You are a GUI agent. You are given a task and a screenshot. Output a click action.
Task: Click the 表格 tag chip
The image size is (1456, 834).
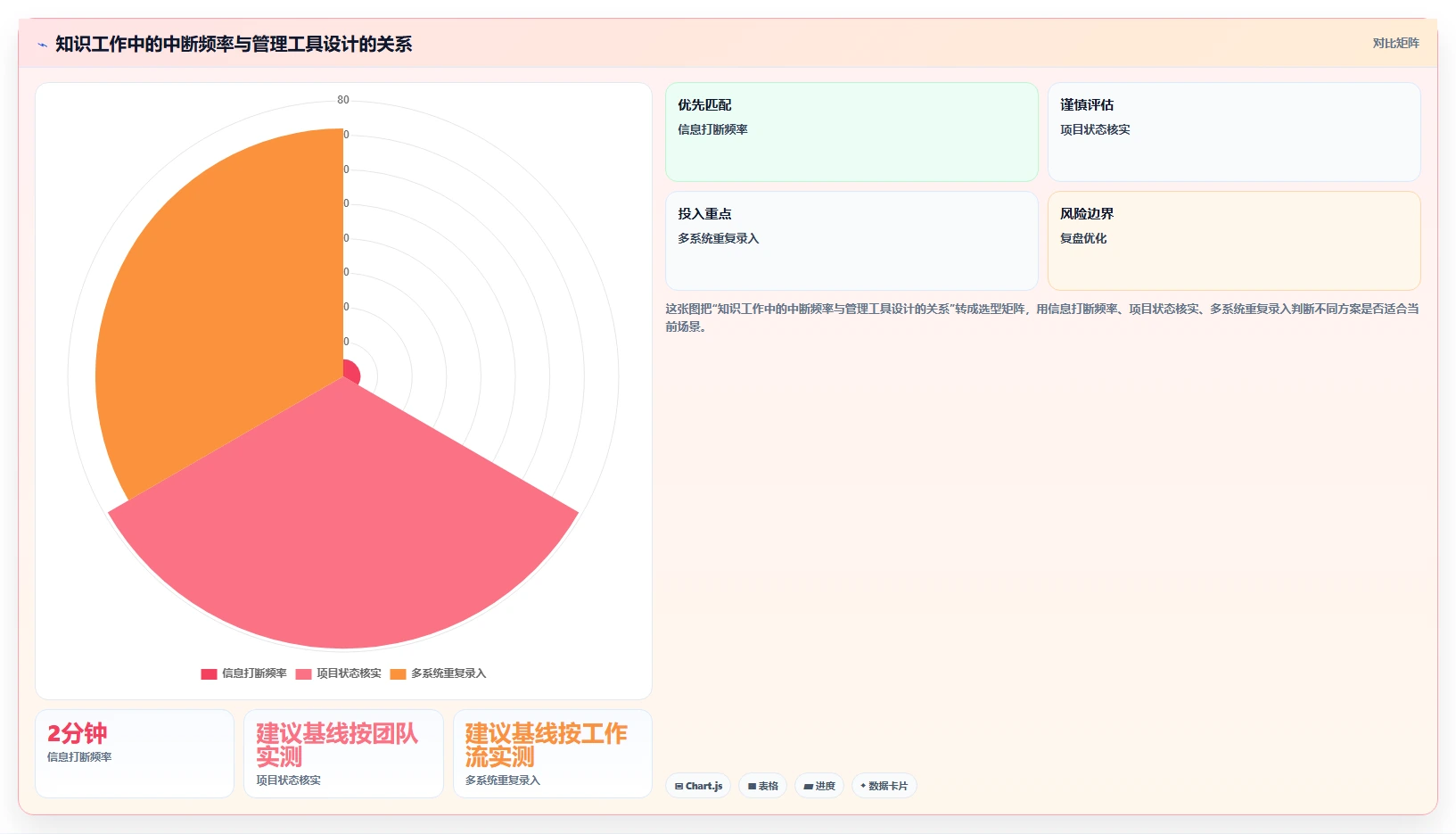pos(762,786)
